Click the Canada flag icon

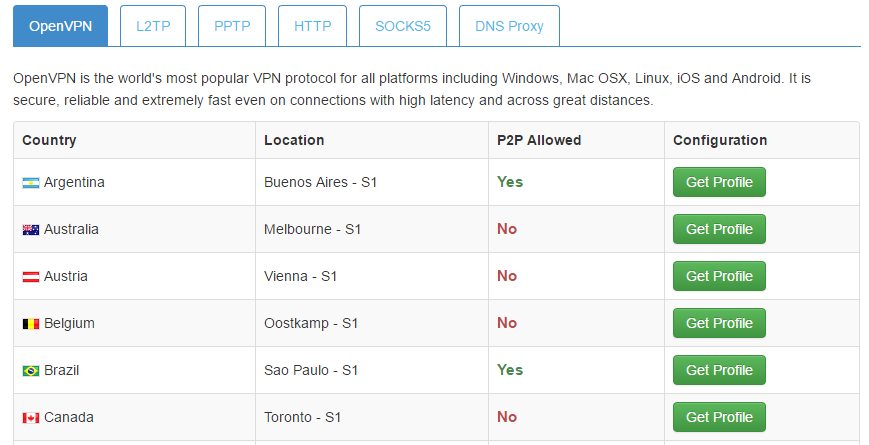31,418
